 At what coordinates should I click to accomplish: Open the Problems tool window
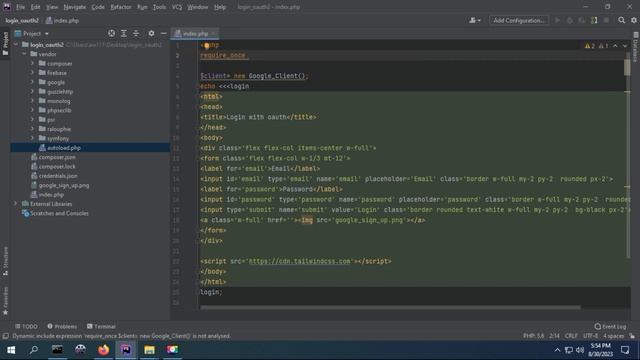pyautogui.click(x=62, y=327)
